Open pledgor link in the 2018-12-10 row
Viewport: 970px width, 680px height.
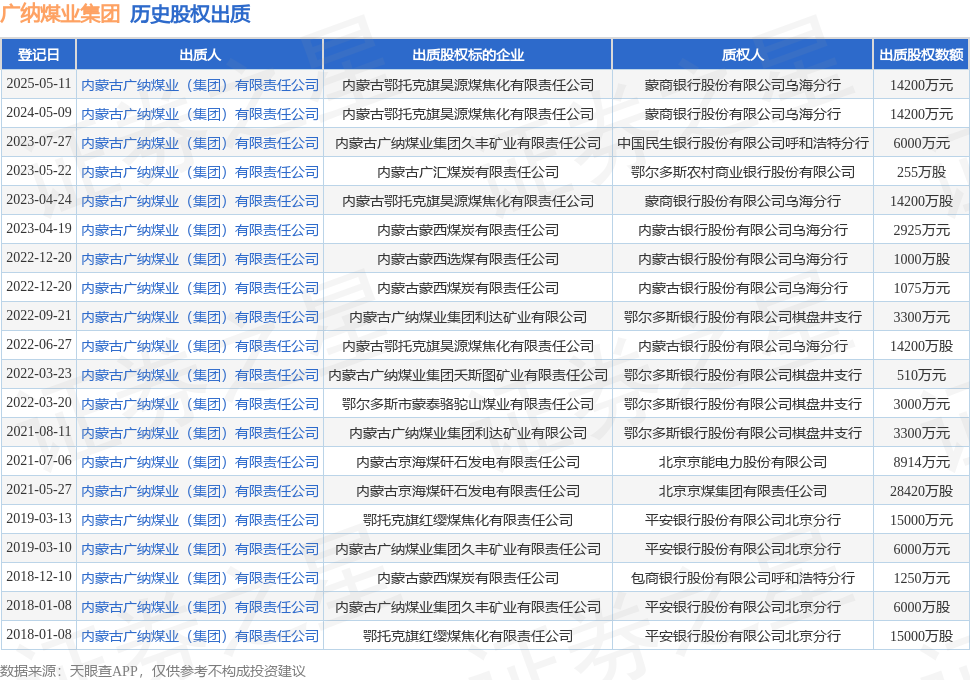click(200, 578)
